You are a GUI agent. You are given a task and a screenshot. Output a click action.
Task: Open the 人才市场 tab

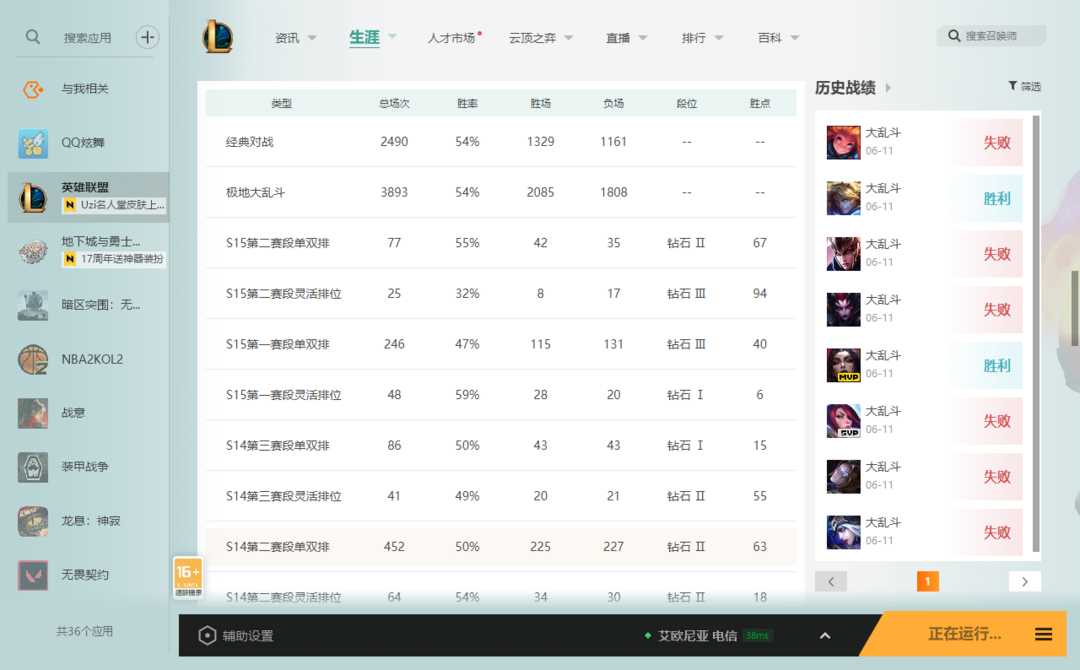pyautogui.click(x=453, y=37)
